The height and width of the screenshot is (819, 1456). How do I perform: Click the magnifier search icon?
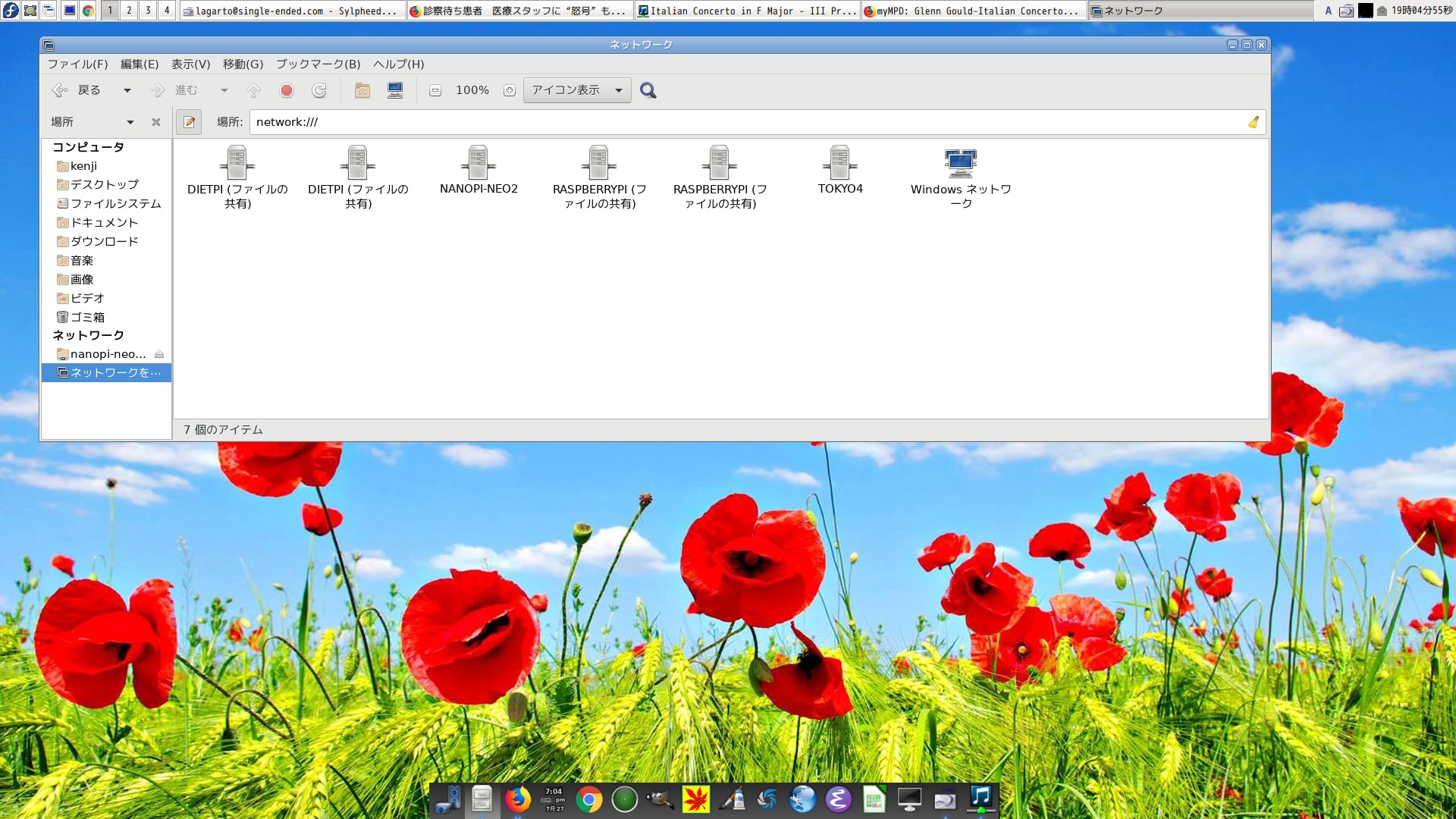[648, 91]
